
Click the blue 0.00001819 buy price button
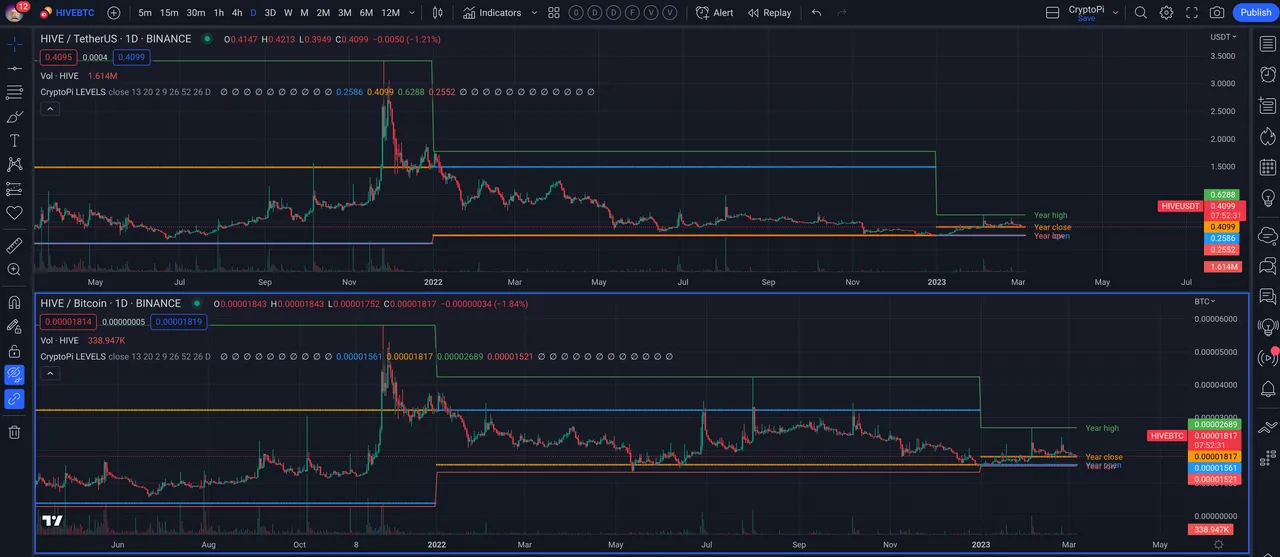179,321
